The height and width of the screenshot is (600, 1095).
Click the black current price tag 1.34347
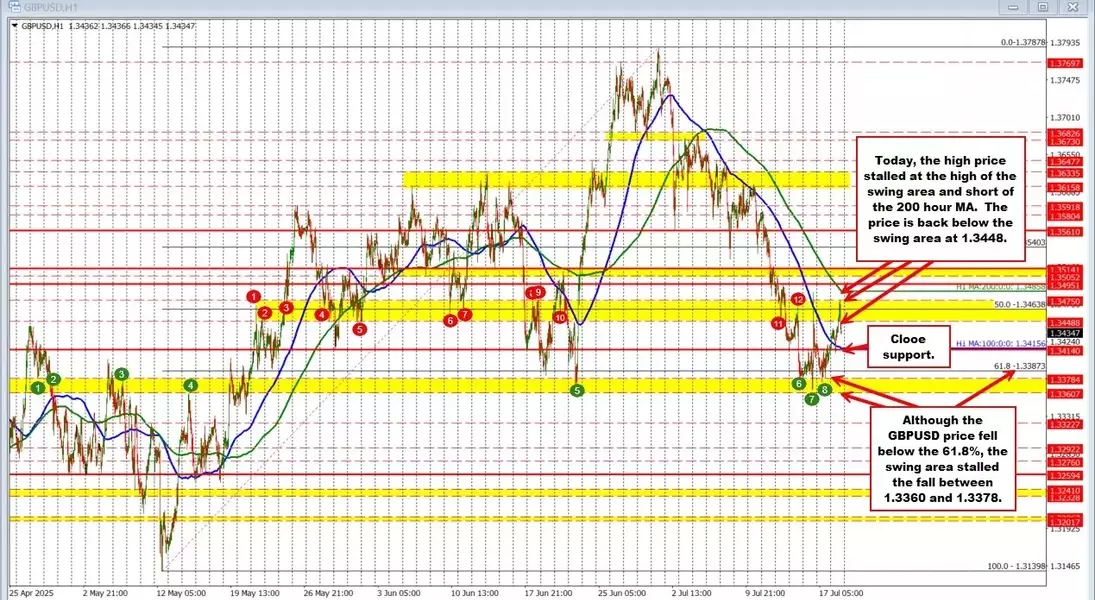click(x=1066, y=333)
